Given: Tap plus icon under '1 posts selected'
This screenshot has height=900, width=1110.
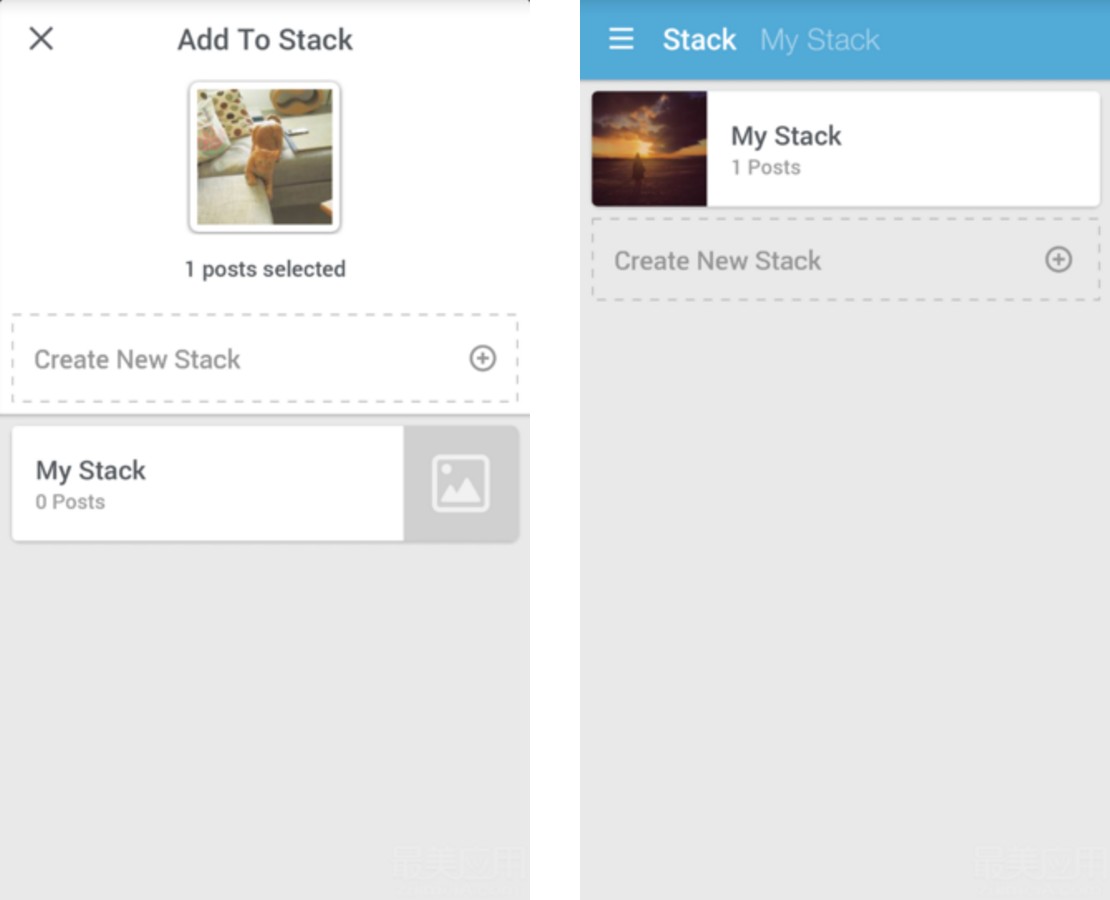Looking at the screenshot, I should tap(483, 358).
